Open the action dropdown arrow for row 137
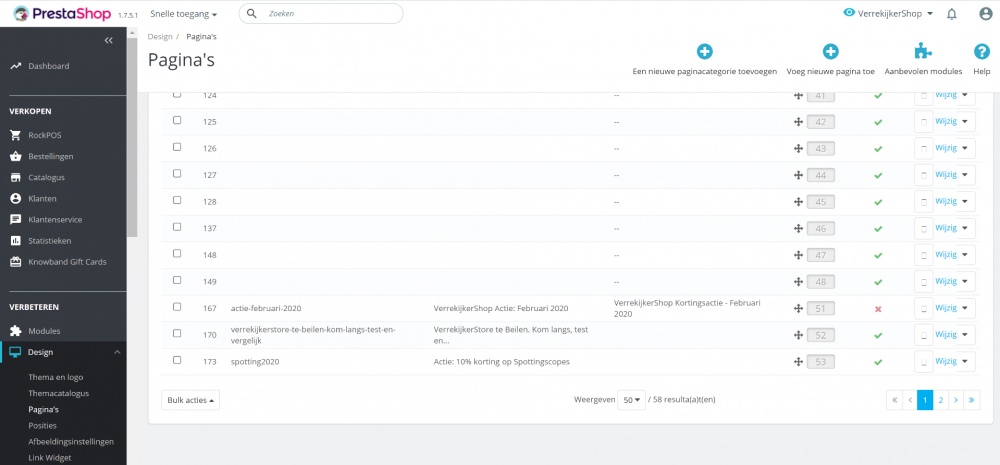The height and width of the screenshot is (465, 1000). [966, 228]
